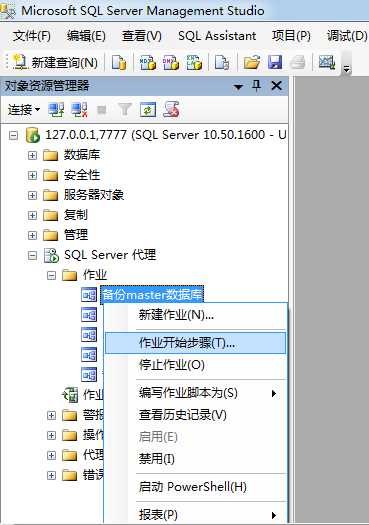Select the 服务器对象 tree item
The height and width of the screenshot is (525, 369).
click(94, 195)
